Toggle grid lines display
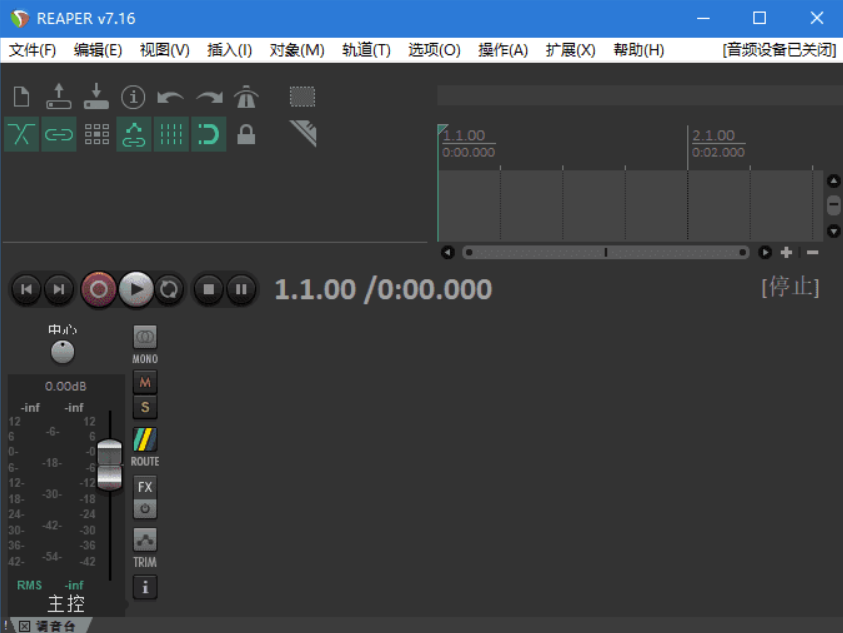 click(171, 134)
